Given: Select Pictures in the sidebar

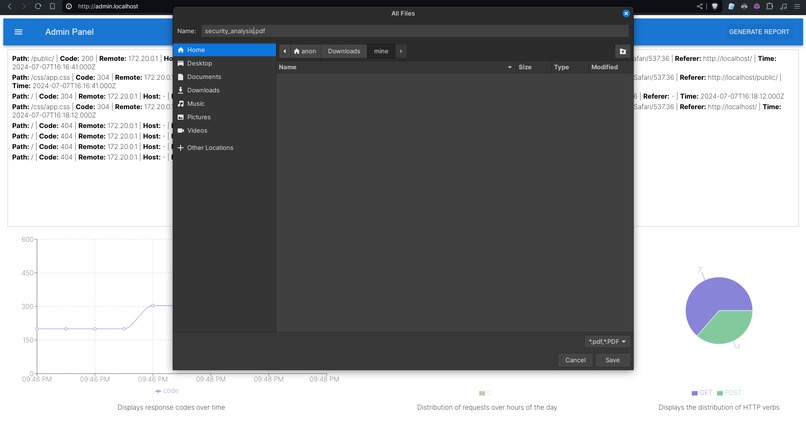Looking at the screenshot, I should [225, 117].
